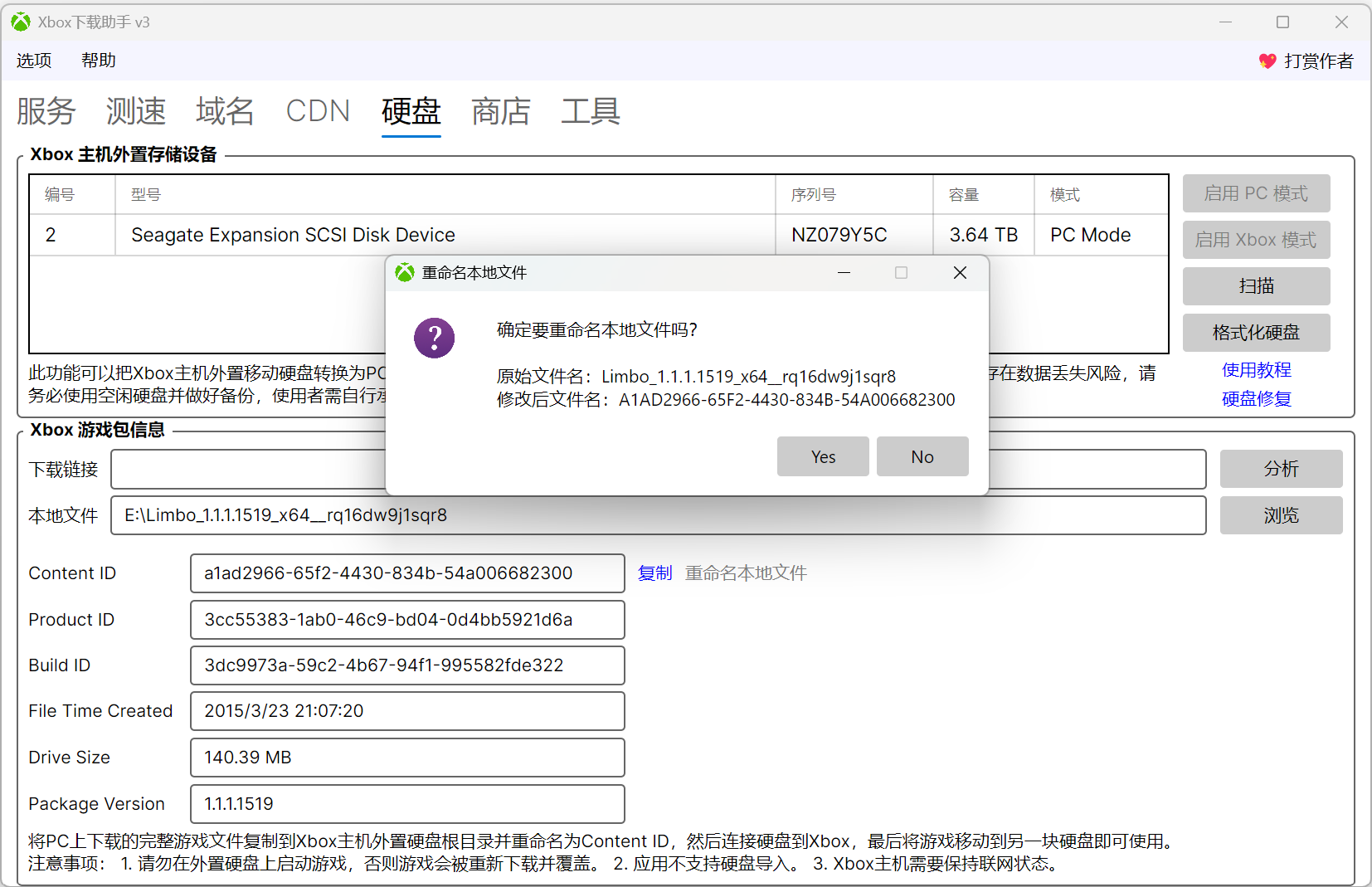Maximize the Xbox下载助手 main window

pos(1282,22)
